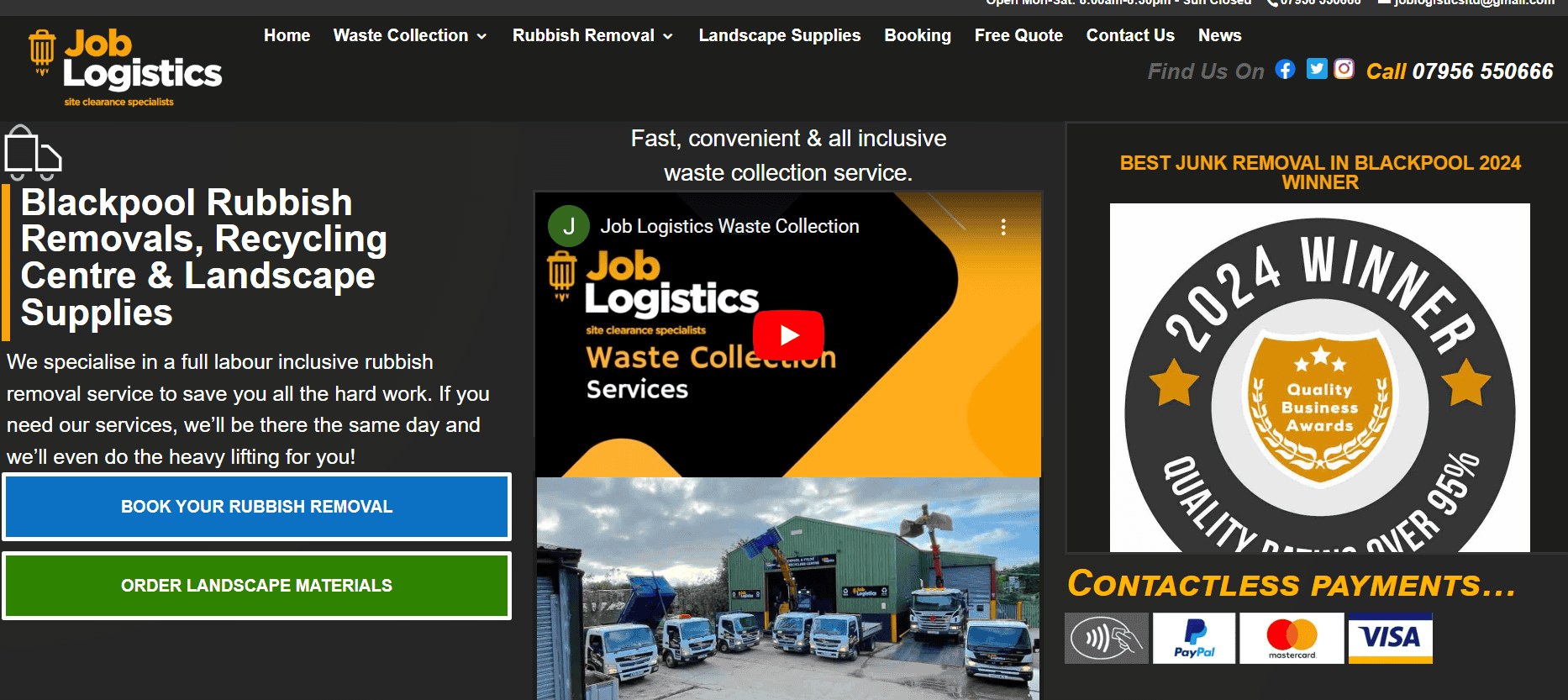Click the skip truck icon above heading

coord(33,153)
